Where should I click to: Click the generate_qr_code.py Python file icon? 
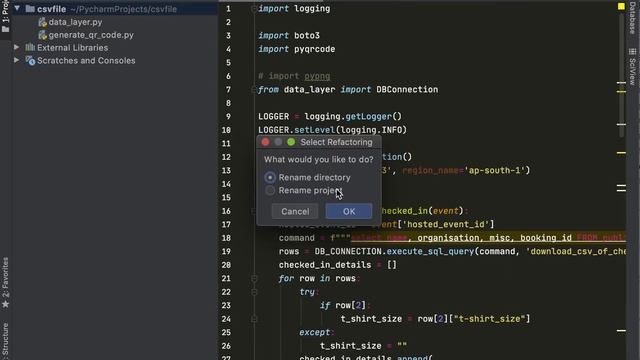coord(42,36)
